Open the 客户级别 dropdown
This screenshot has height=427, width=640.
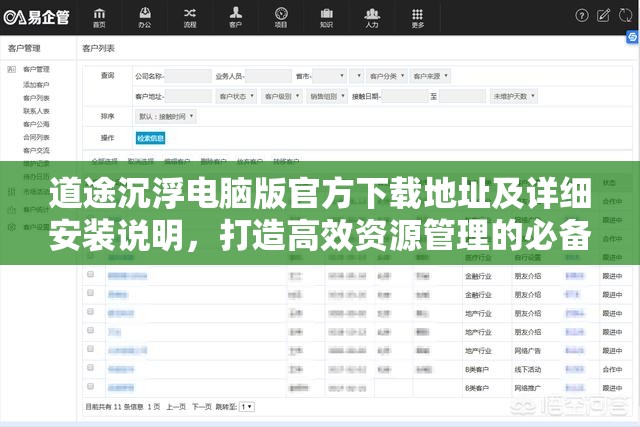[282, 96]
